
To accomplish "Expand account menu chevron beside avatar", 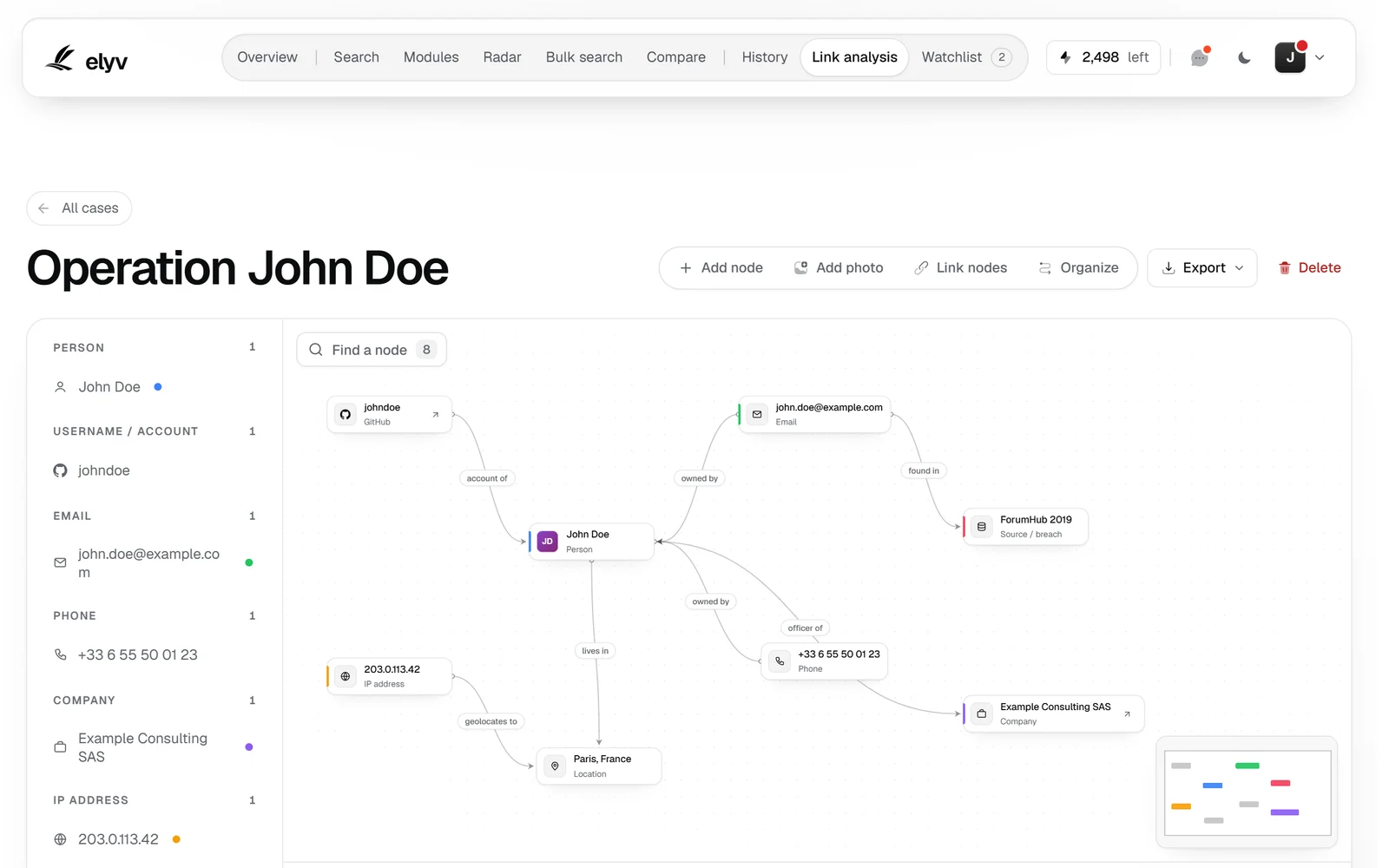I will 1320,57.
